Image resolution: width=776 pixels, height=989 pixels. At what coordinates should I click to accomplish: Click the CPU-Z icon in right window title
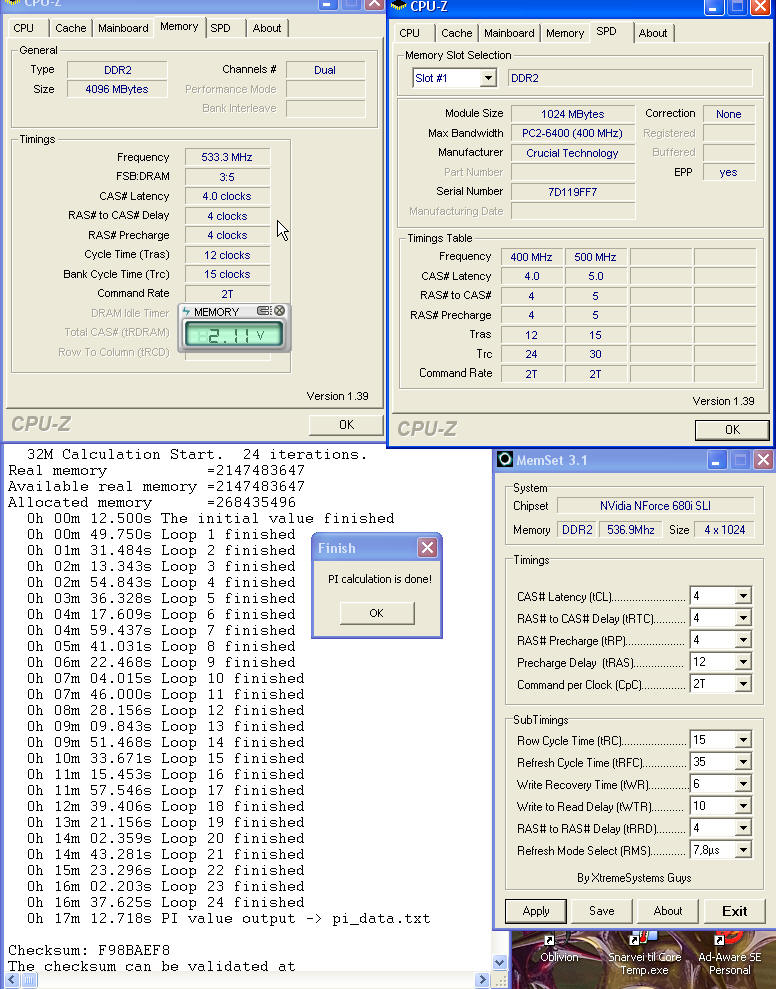tap(398, 6)
